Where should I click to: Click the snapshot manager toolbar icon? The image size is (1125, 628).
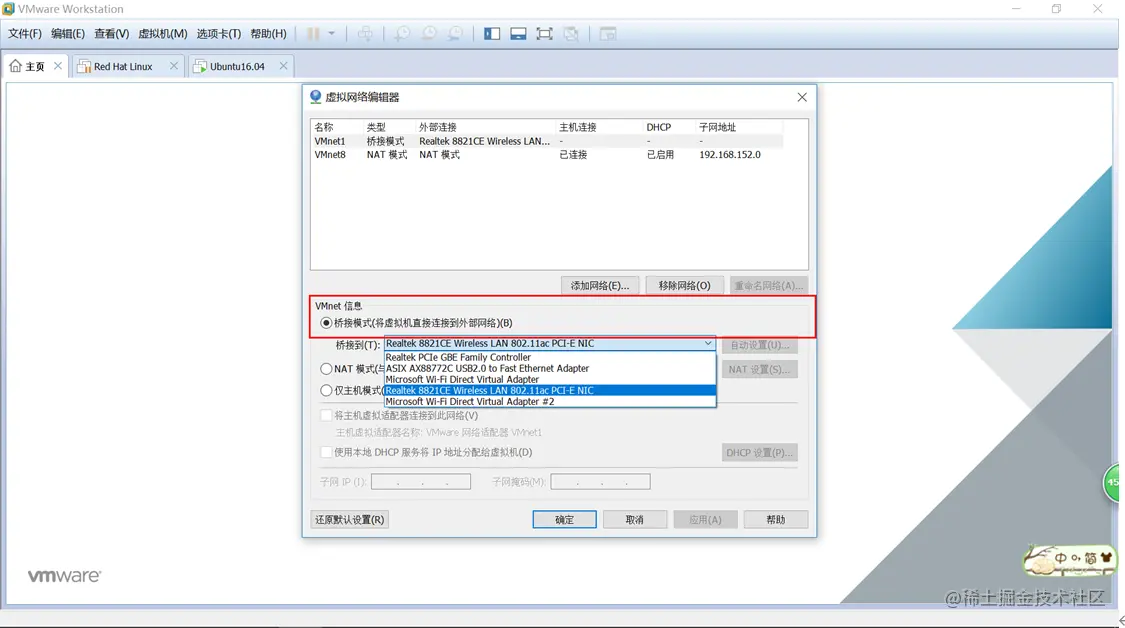click(x=455, y=34)
